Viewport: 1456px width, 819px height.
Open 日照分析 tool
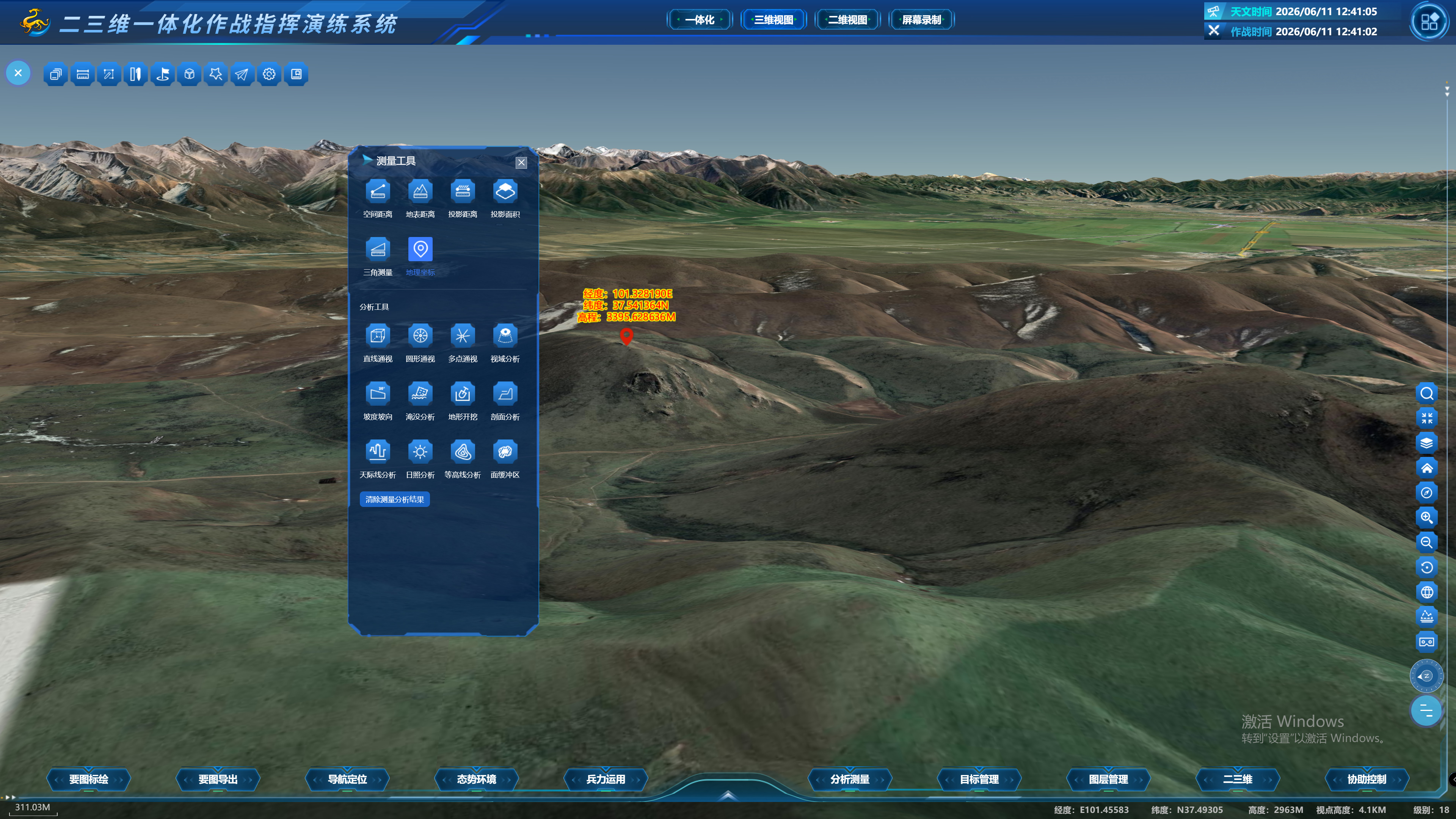pyautogui.click(x=420, y=452)
